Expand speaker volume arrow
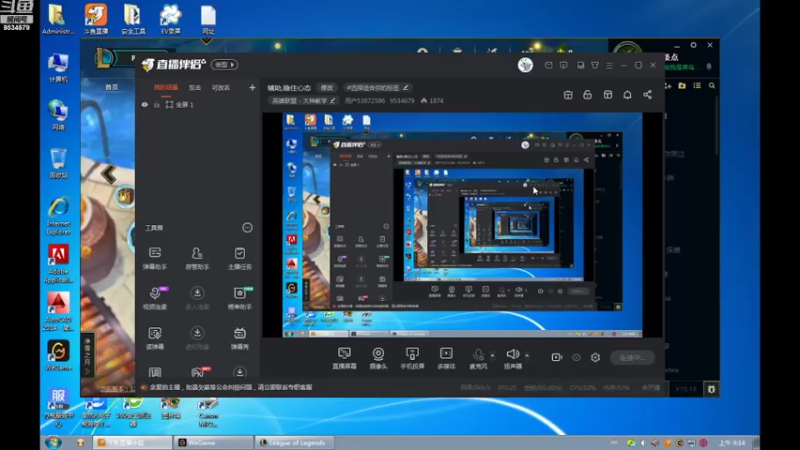The height and width of the screenshot is (450, 800). click(x=527, y=355)
